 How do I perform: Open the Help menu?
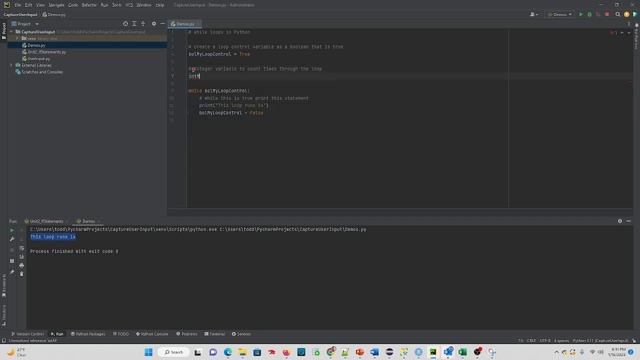click(160, 5)
